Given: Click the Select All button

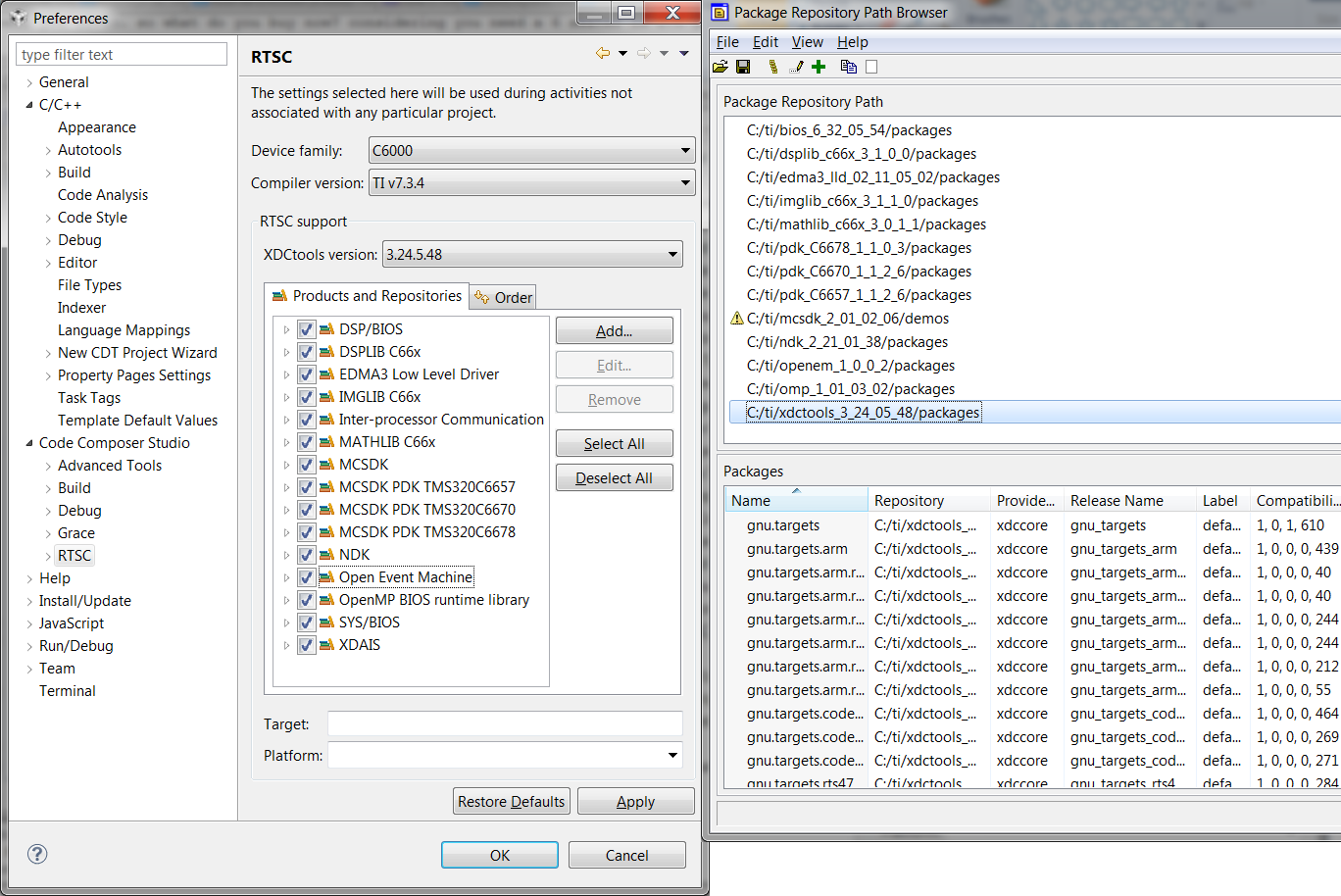Looking at the screenshot, I should (x=615, y=444).
